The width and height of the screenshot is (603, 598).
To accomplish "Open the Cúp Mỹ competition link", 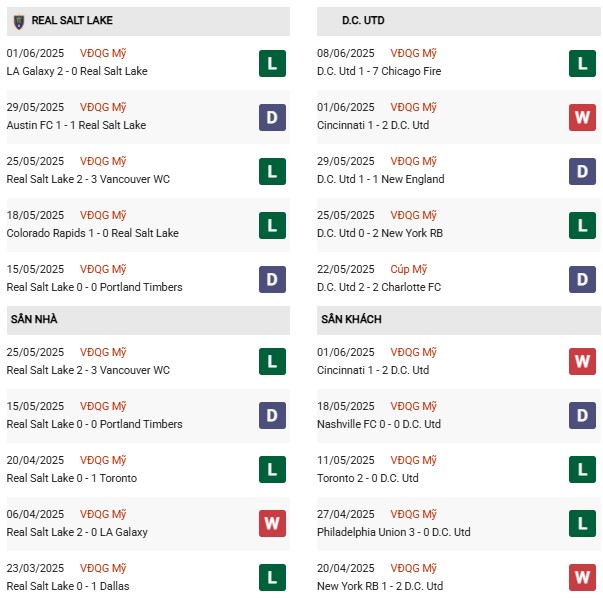I will click(409, 269).
